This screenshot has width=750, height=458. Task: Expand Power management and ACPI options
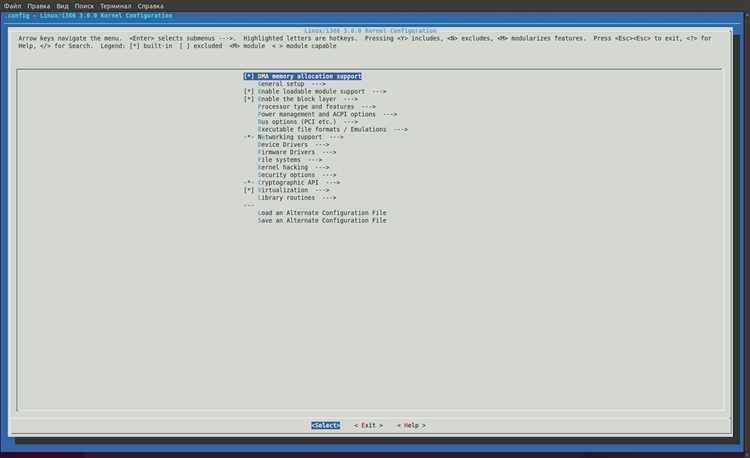[x=327, y=114]
